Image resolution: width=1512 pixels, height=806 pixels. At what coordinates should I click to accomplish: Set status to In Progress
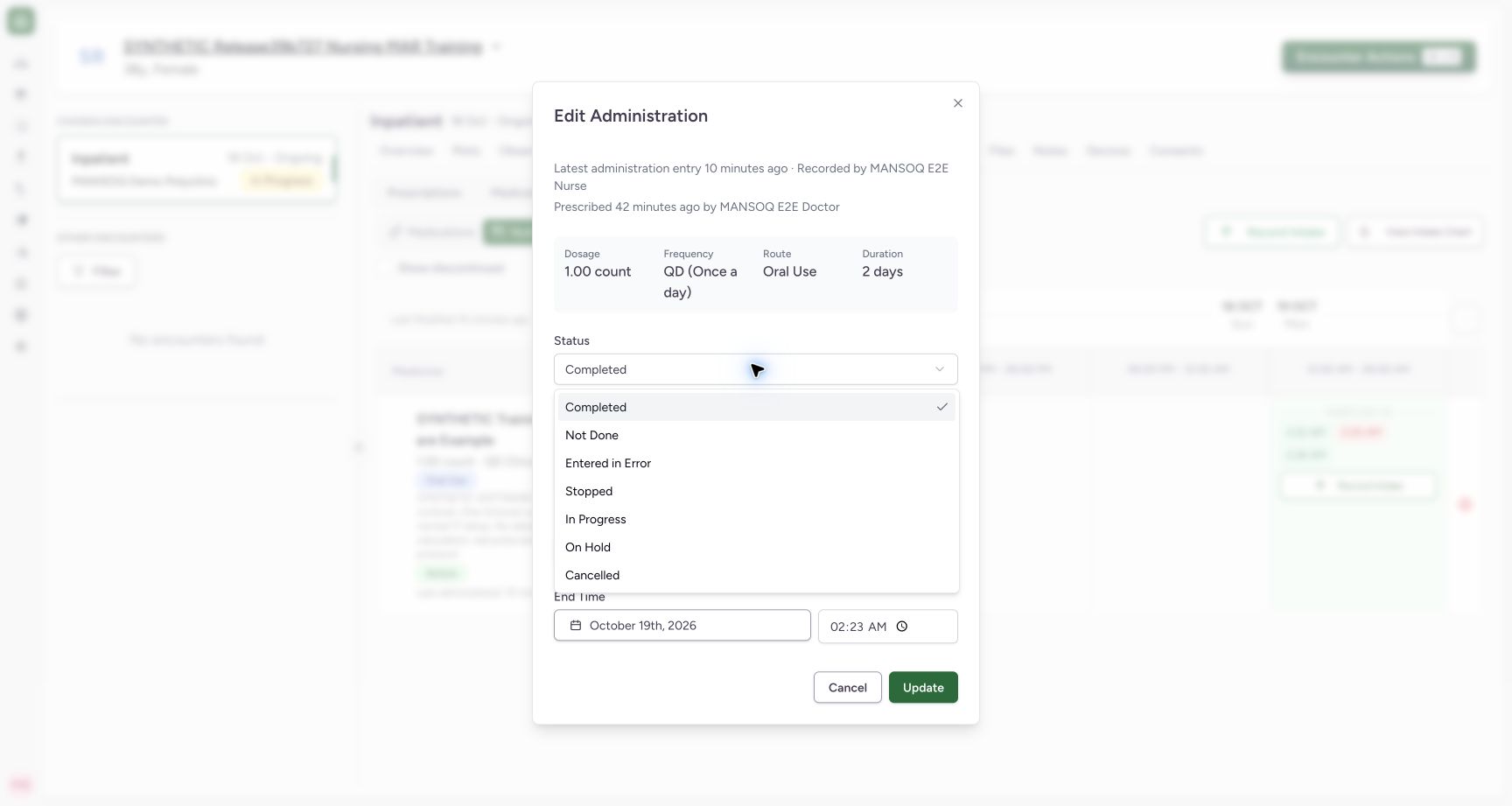tap(756, 519)
